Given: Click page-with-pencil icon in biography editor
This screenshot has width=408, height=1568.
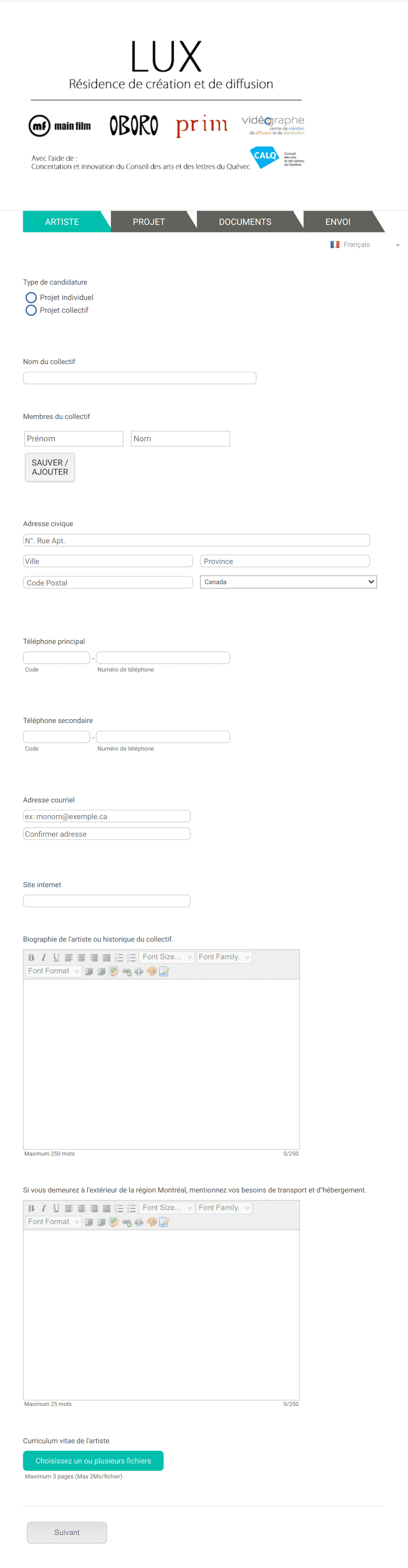Looking at the screenshot, I should click(x=164, y=971).
